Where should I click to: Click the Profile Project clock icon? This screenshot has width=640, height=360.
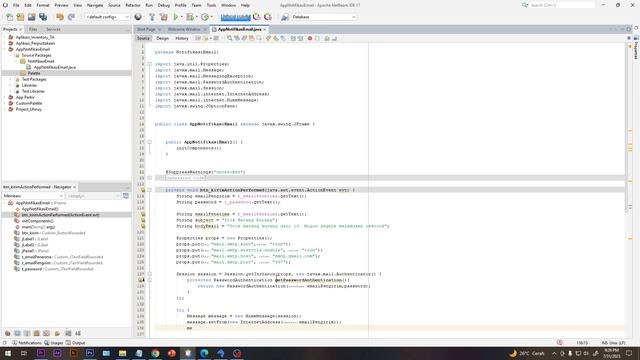(x=205, y=17)
